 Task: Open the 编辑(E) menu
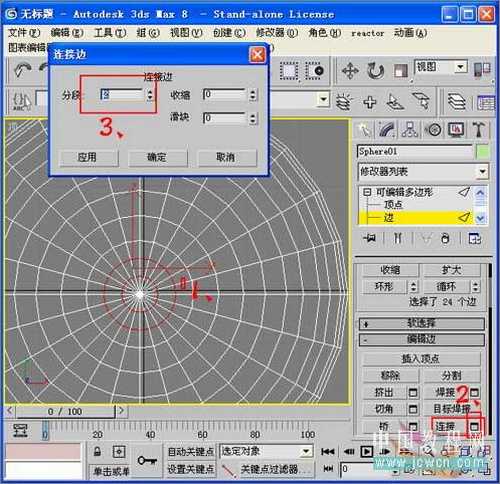(x=67, y=33)
